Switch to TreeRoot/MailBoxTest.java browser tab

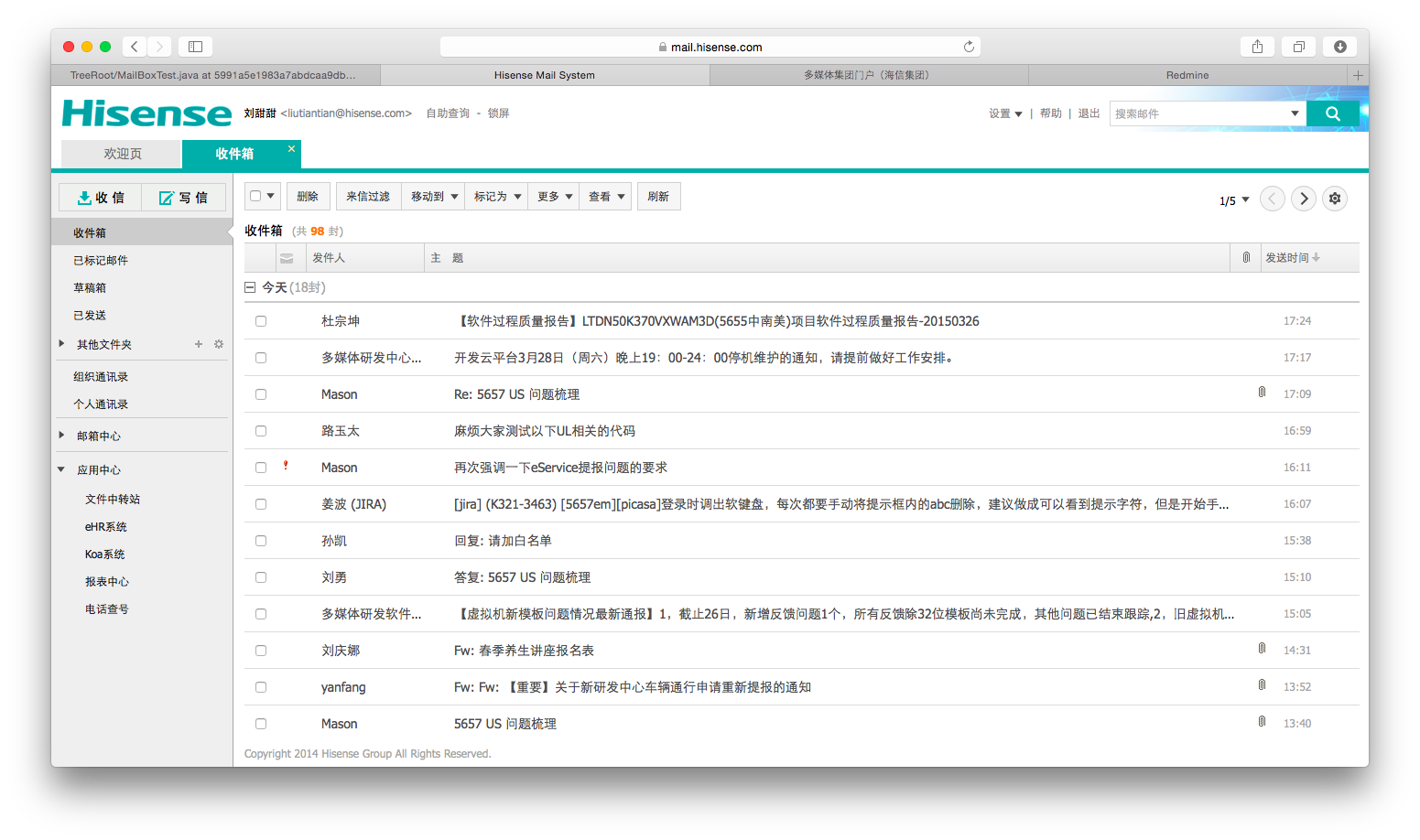(214, 75)
